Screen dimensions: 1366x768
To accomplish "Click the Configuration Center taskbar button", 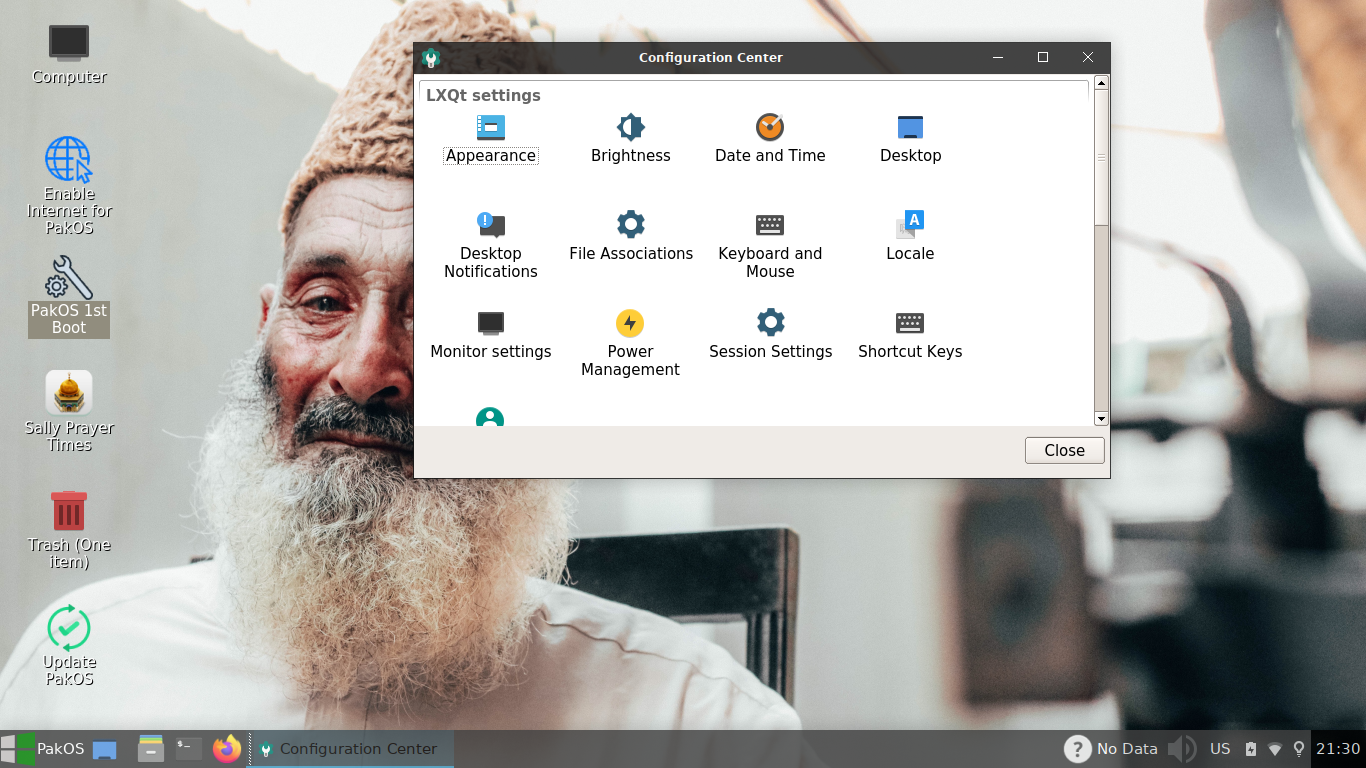I will coord(350,748).
